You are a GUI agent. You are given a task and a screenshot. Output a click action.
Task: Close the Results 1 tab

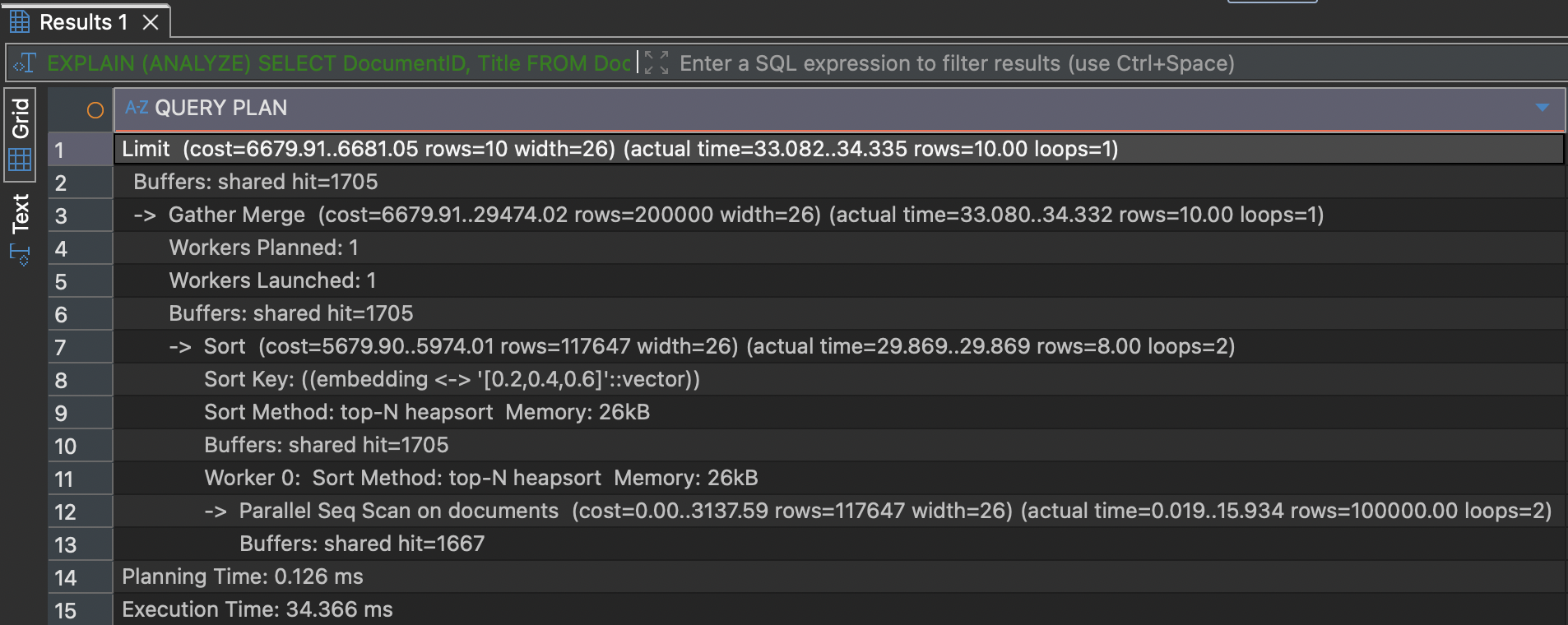point(151,22)
